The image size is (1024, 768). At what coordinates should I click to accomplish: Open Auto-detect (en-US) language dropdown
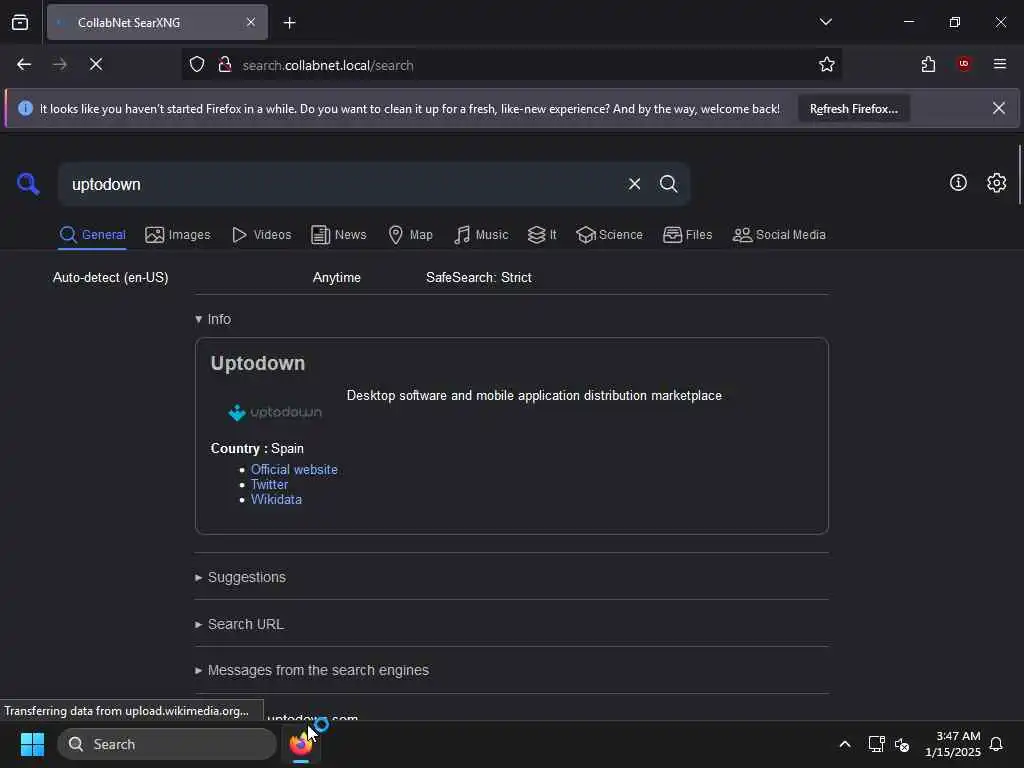click(x=110, y=278)
